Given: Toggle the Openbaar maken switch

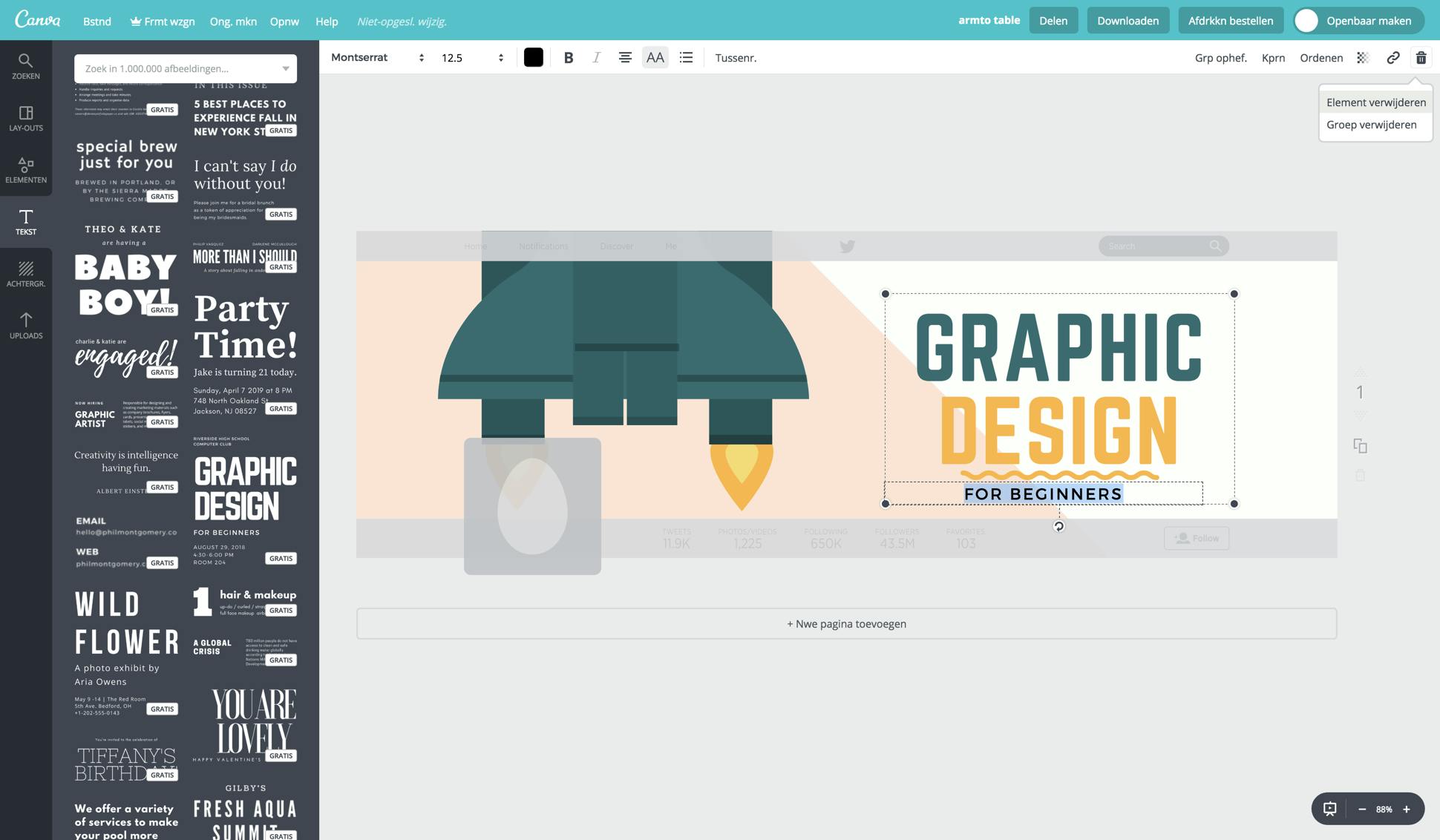Looking at the screenshot, I should click(1307, 21).
